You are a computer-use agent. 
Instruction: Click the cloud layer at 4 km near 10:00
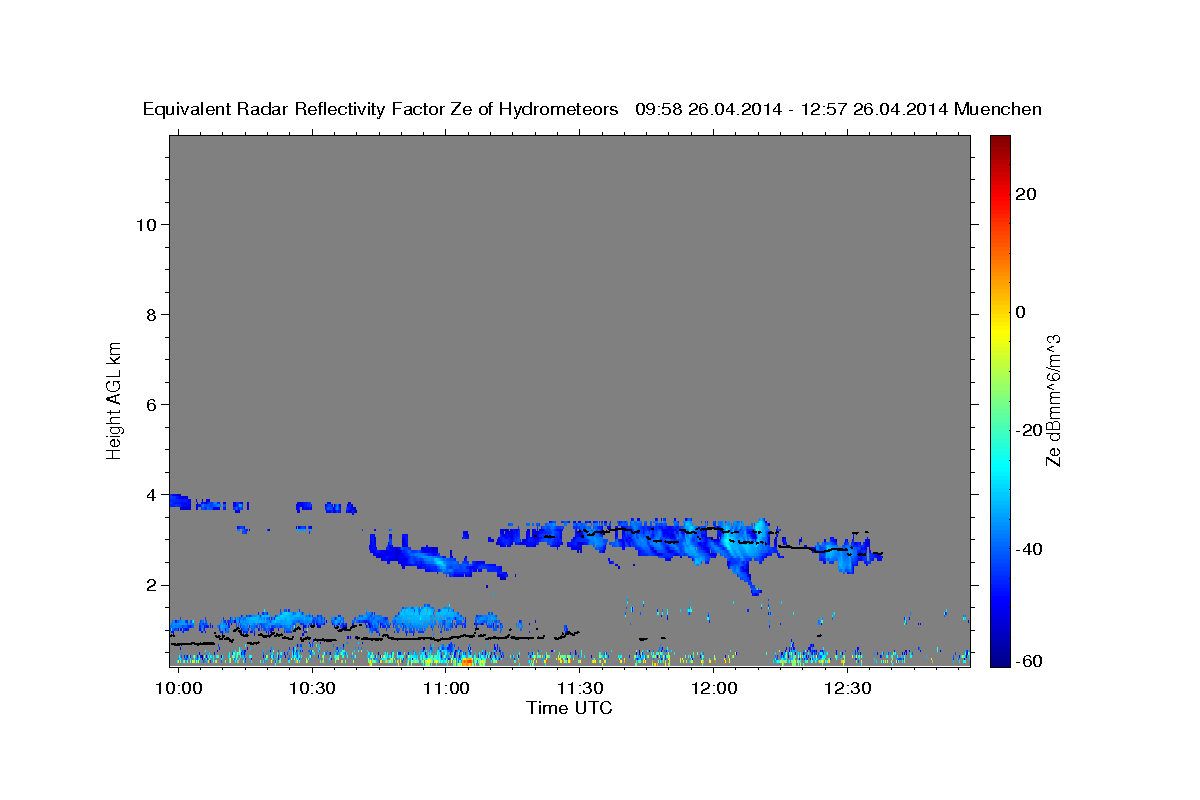click(180, 501)
